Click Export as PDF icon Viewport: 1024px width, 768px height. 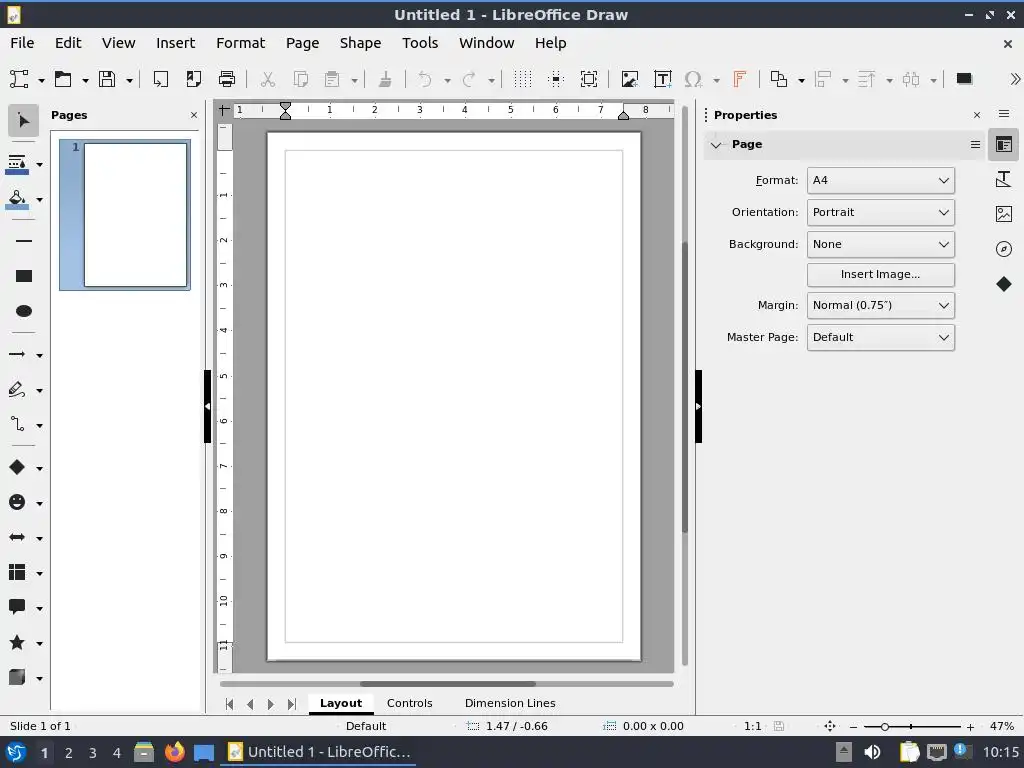[193, 79]
